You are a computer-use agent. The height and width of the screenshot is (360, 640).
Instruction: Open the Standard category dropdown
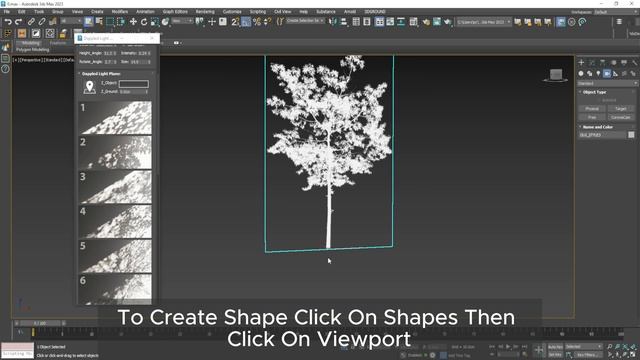[607, 83]
